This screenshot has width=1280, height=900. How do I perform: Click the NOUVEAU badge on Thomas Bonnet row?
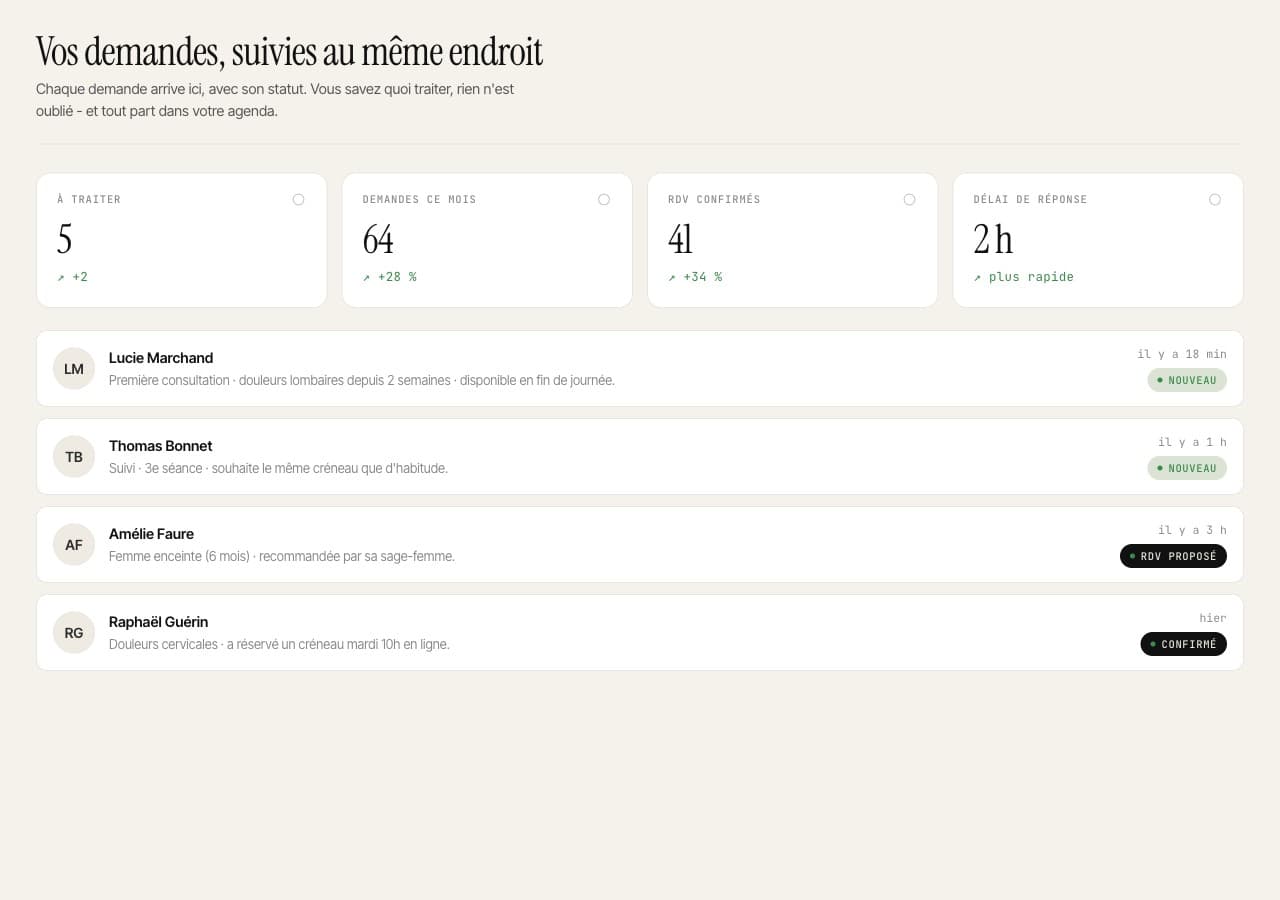1187,468
